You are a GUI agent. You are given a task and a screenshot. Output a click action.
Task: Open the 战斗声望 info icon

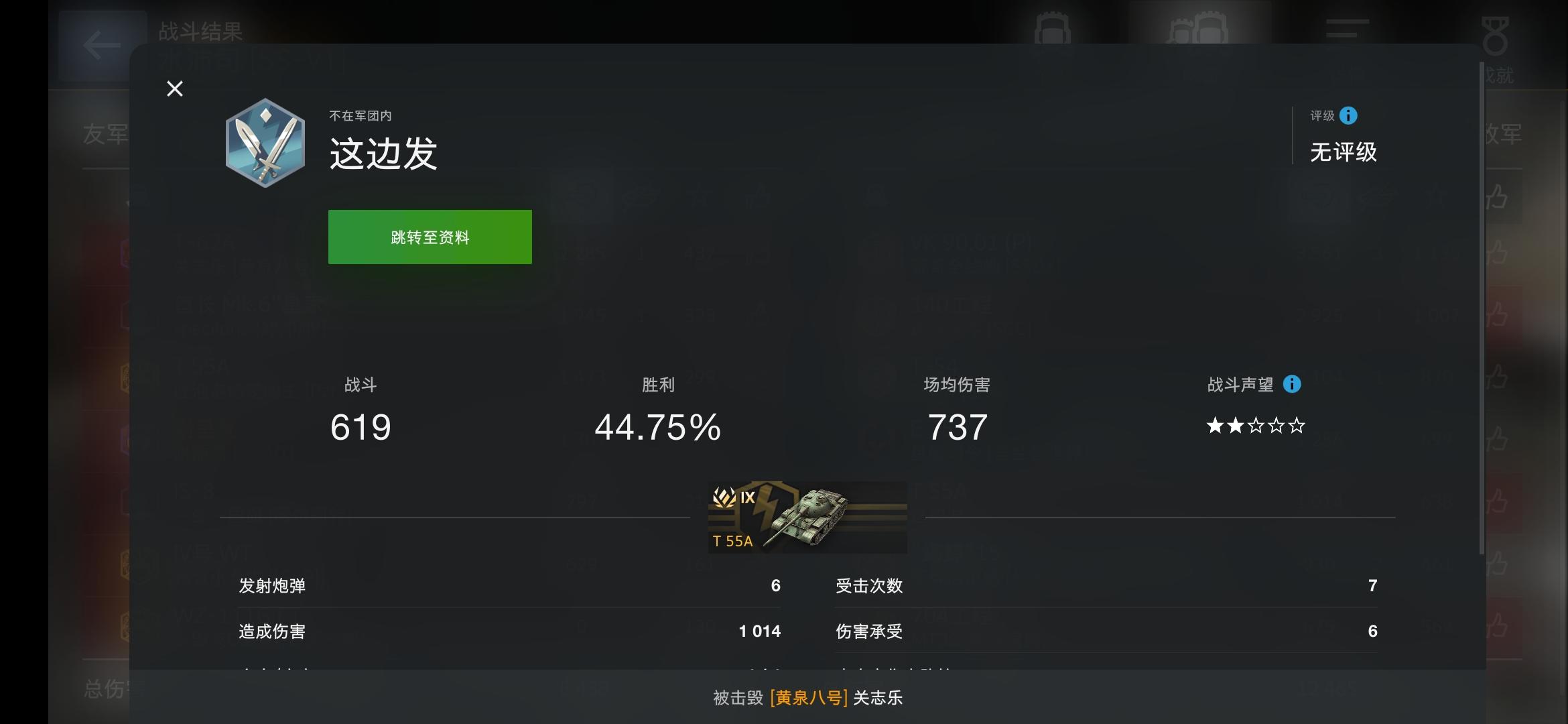point(1292,384)
